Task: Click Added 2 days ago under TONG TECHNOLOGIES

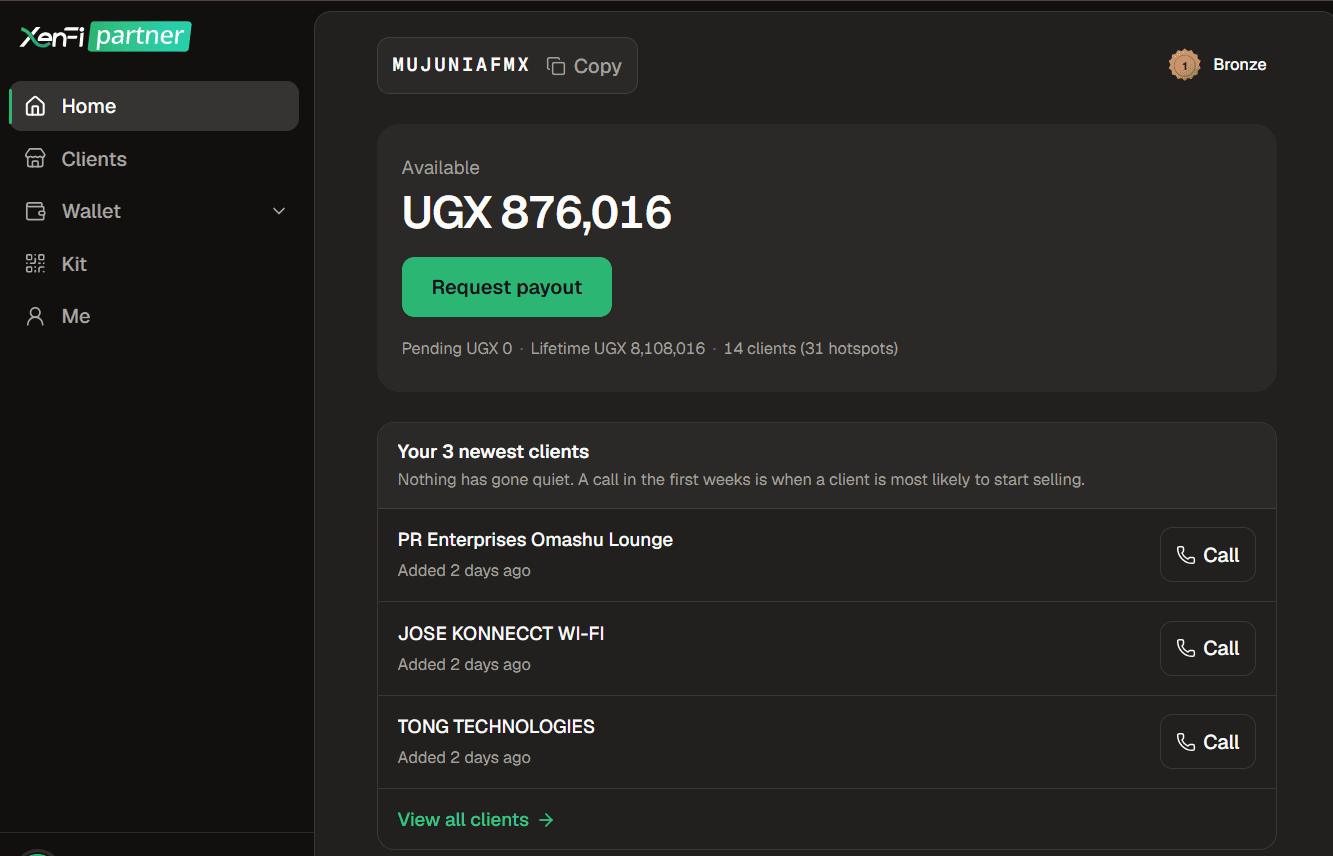Action: [x=464, y=758]
